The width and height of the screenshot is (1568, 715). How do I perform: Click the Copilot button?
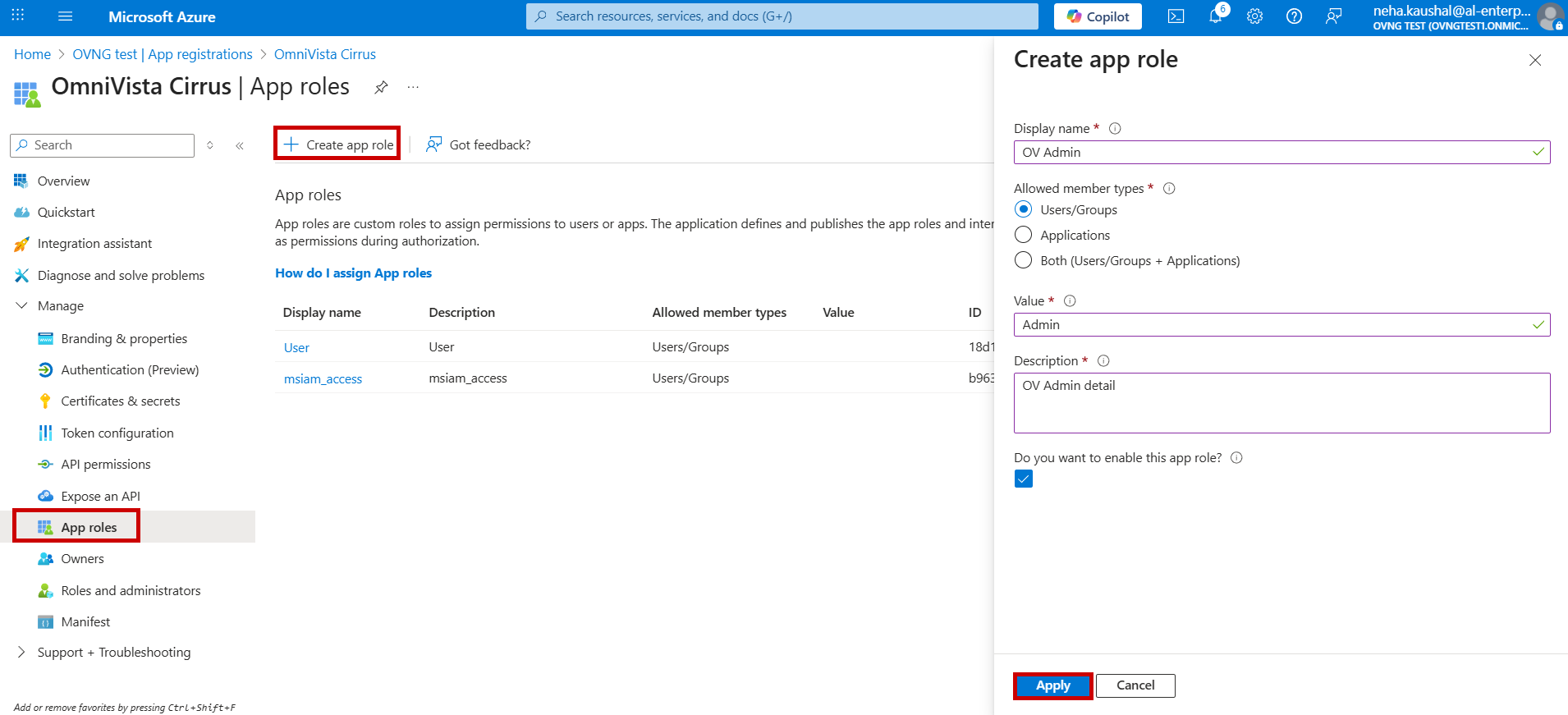pos(1098,16)
